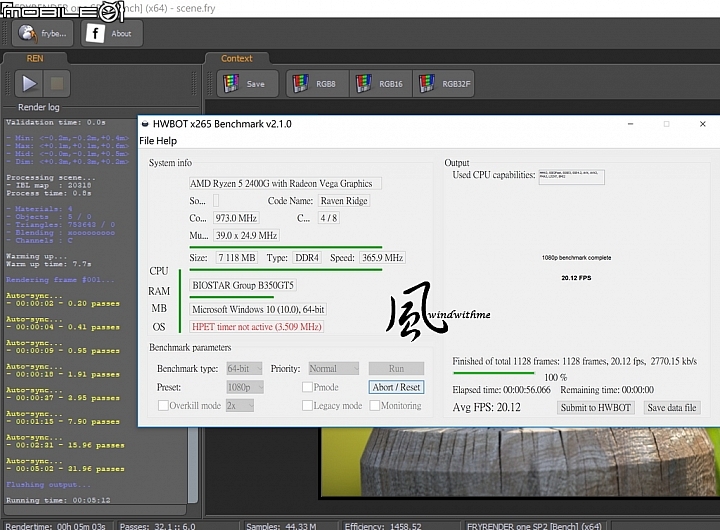Click the Rendertime status bar entry
The image size is (720, 530).
point(56,526)
